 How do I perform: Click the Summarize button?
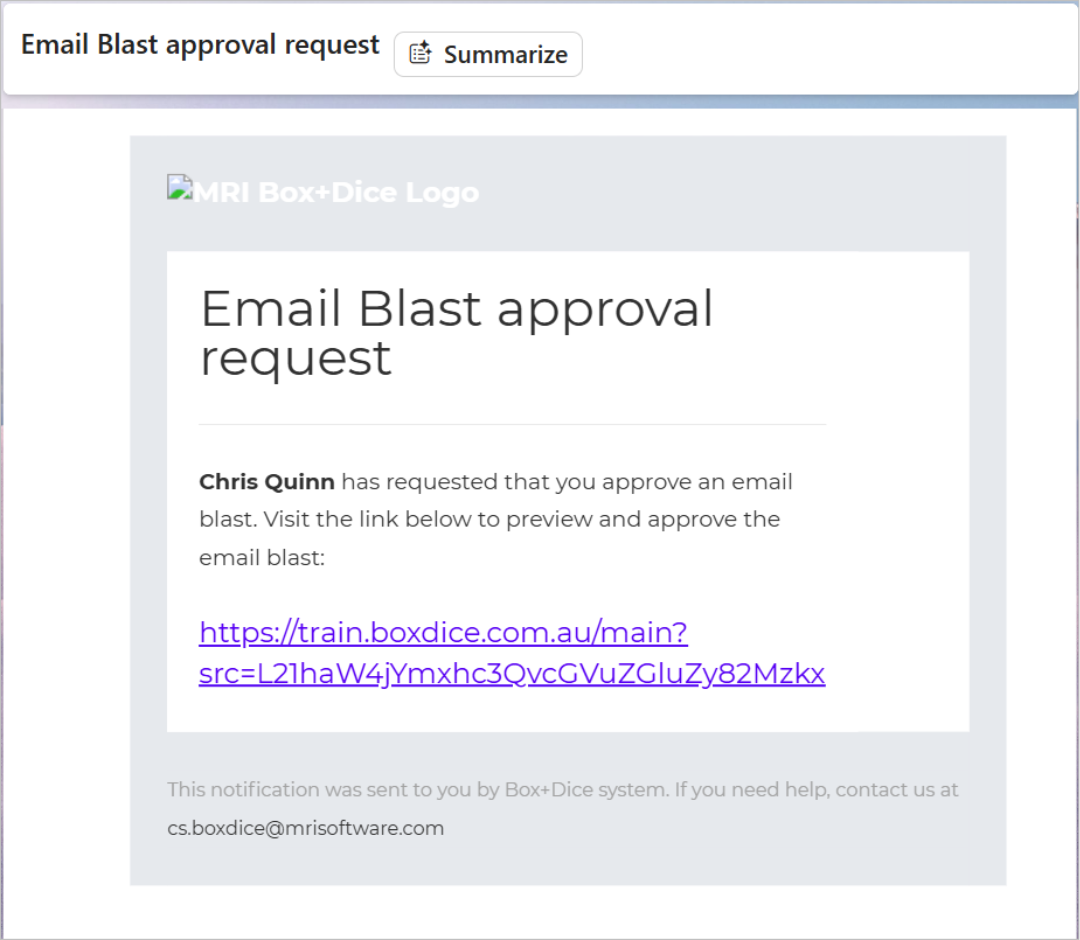pos(488,54)
